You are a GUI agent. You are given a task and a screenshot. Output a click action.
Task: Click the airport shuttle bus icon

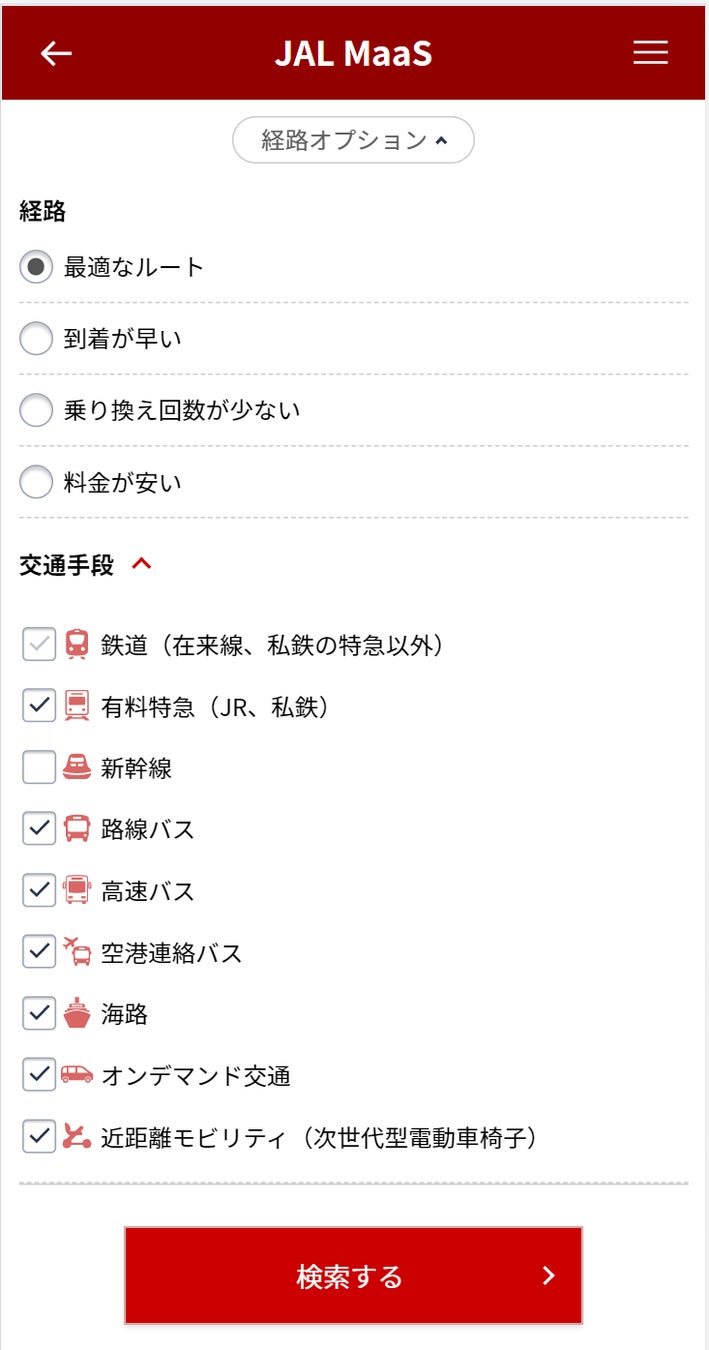coord(77,952)
